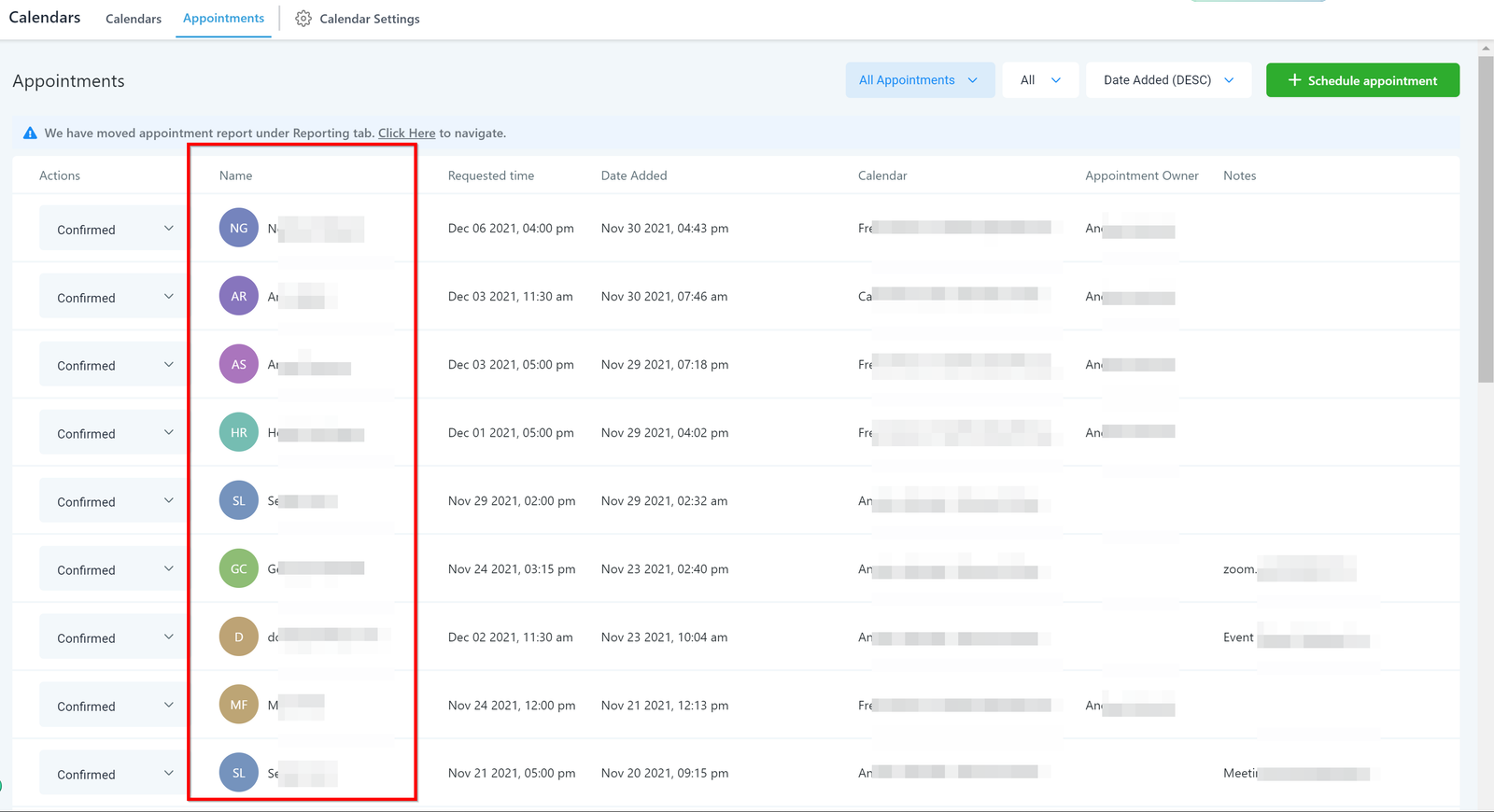Image resolution: width=1494 pixels, height=812 pixels.
Task: Click the AS pink avatar
Action: [239, 364]
